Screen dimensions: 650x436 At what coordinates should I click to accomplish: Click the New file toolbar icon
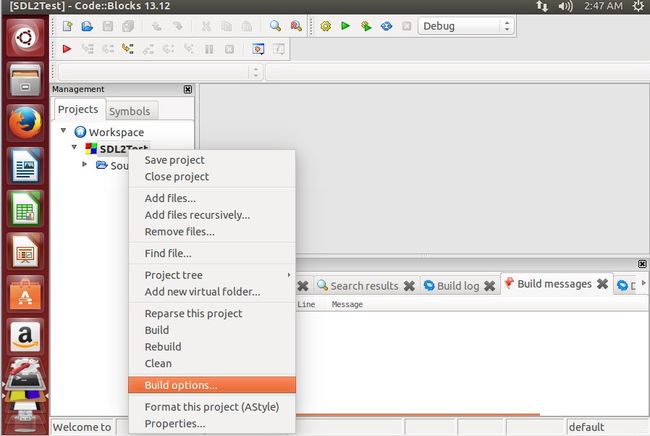click(x=67, y=26)
